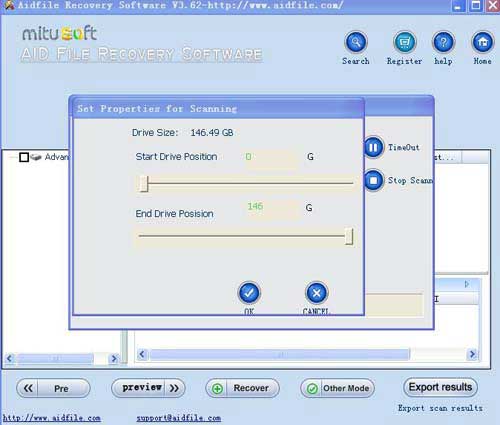Tick the checkbox beside Advan drive
This screenshot has height=425, width=500.
point(24,157)
